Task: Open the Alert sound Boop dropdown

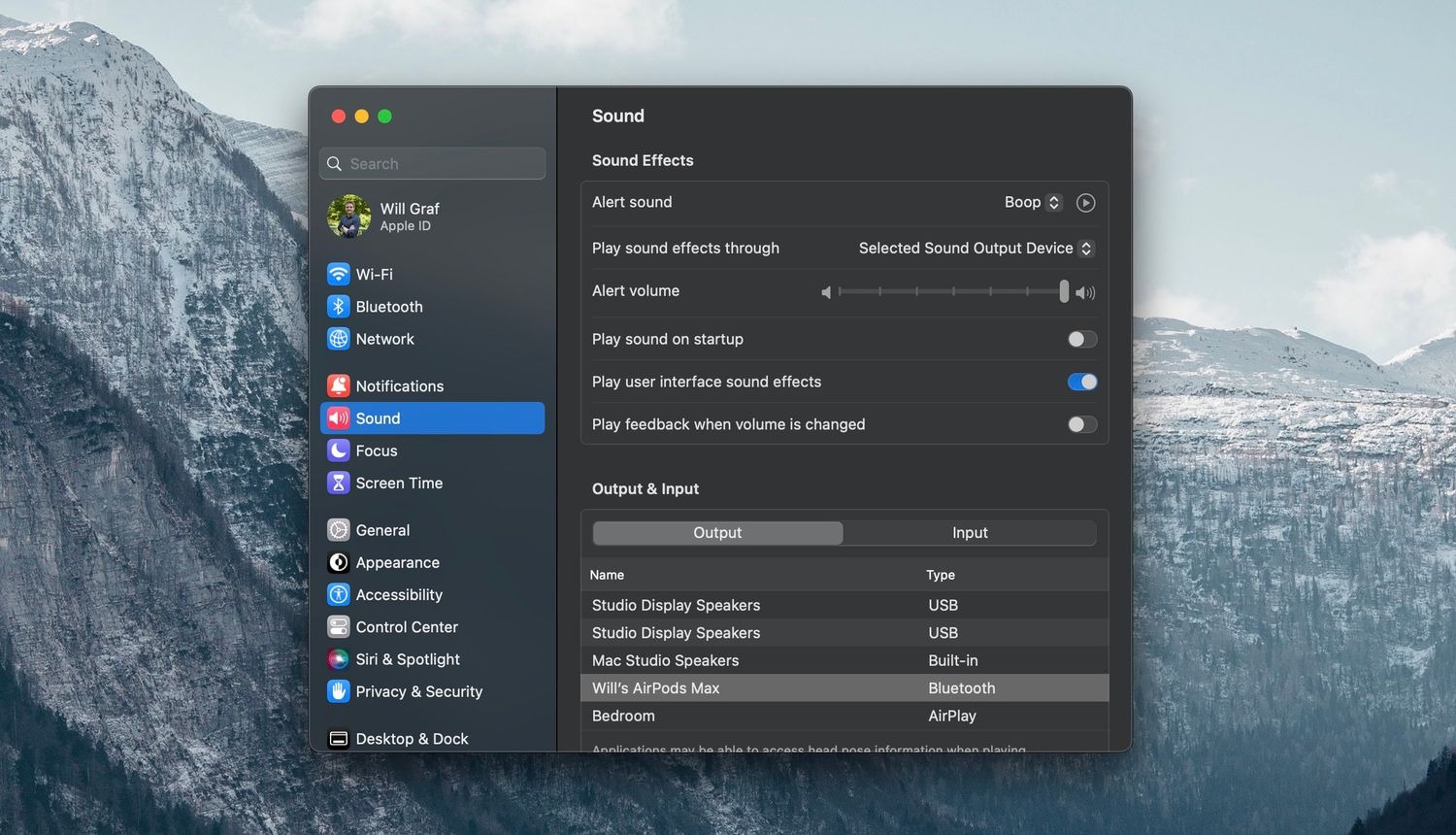Action: click(1033, 202)
